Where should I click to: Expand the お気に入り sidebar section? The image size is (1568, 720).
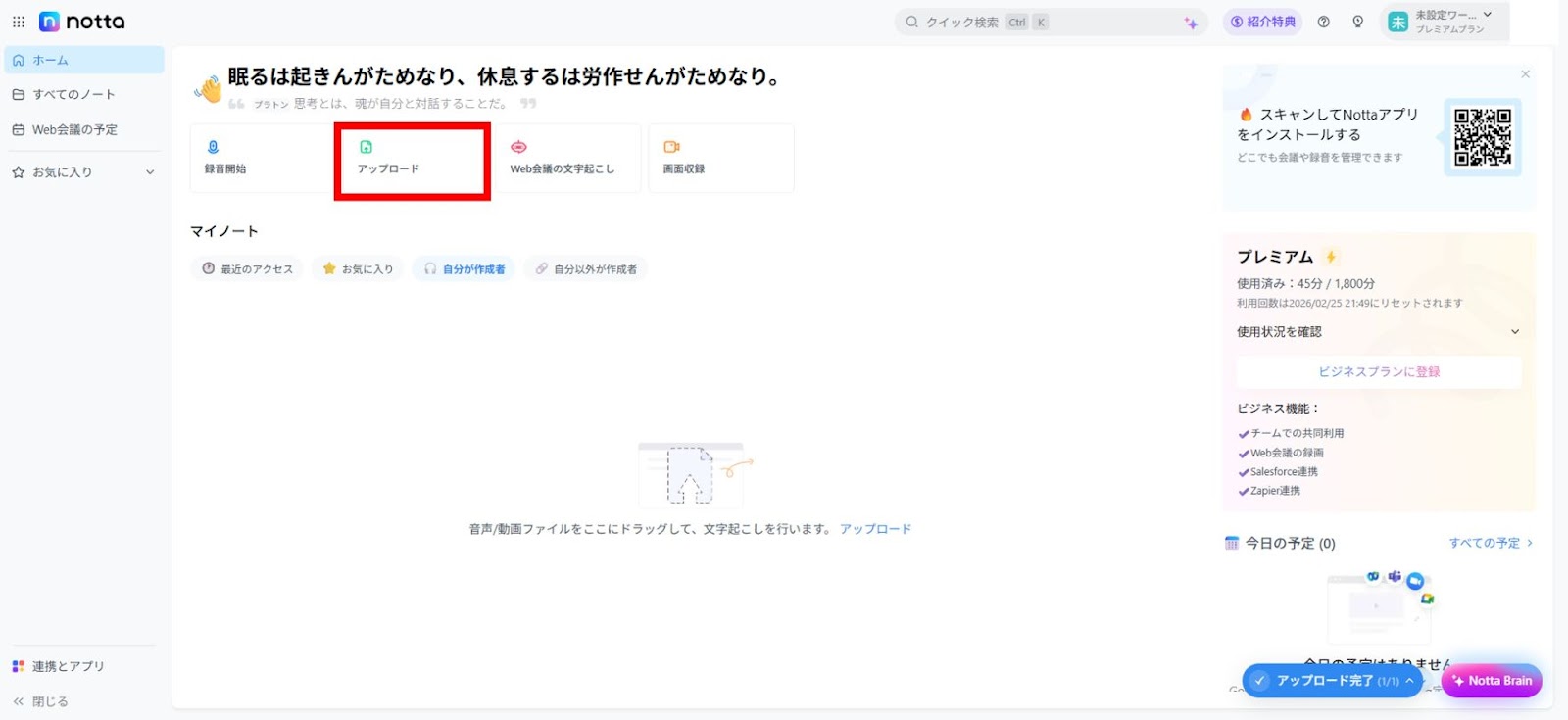[x=150, y=172]
